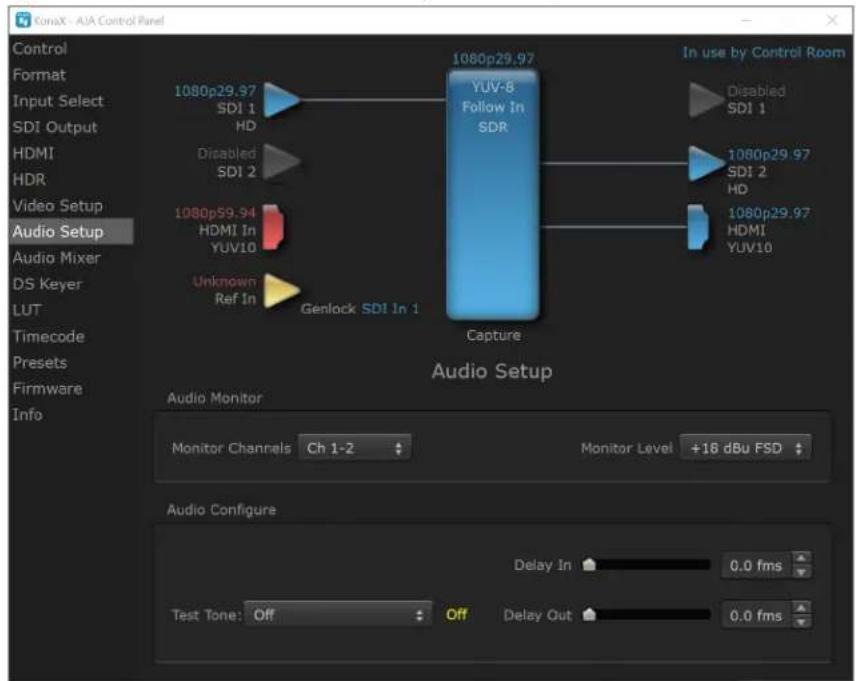Decrease Delay Out with down arrow
The width and height of the screenshot is (856, 681).
[801, 622]
